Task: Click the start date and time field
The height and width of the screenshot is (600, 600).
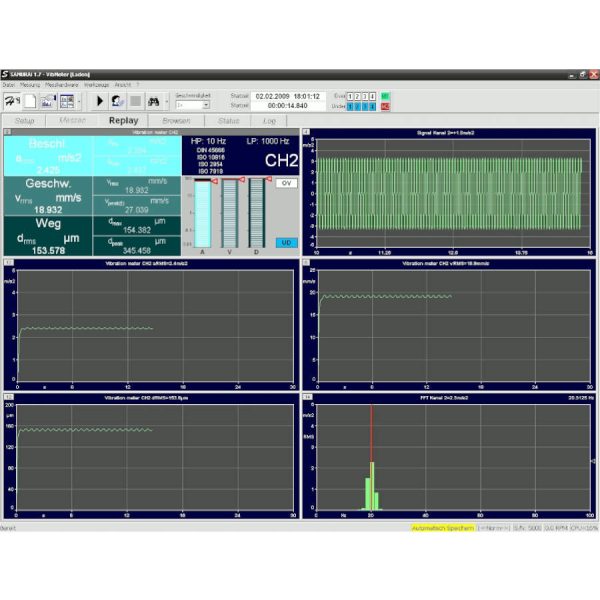Action: click(288, 96)
